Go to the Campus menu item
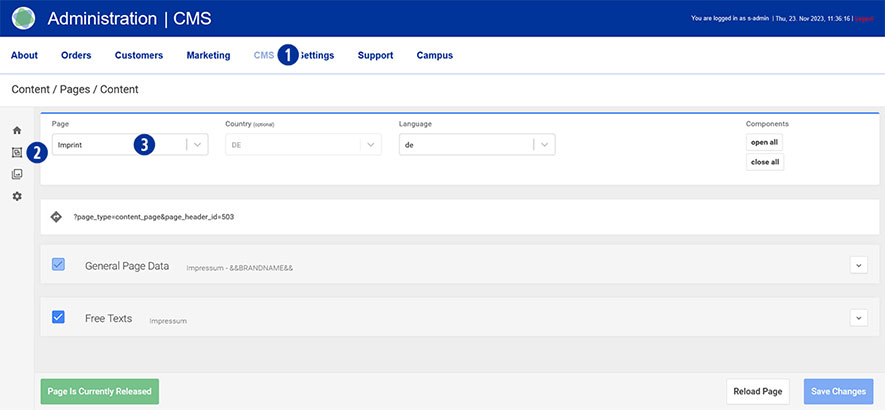 (x=434, y=56)
